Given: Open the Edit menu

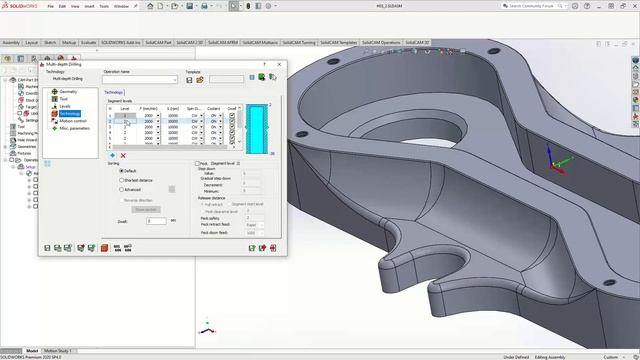Looking at the screenshot, I should [62, 7].
